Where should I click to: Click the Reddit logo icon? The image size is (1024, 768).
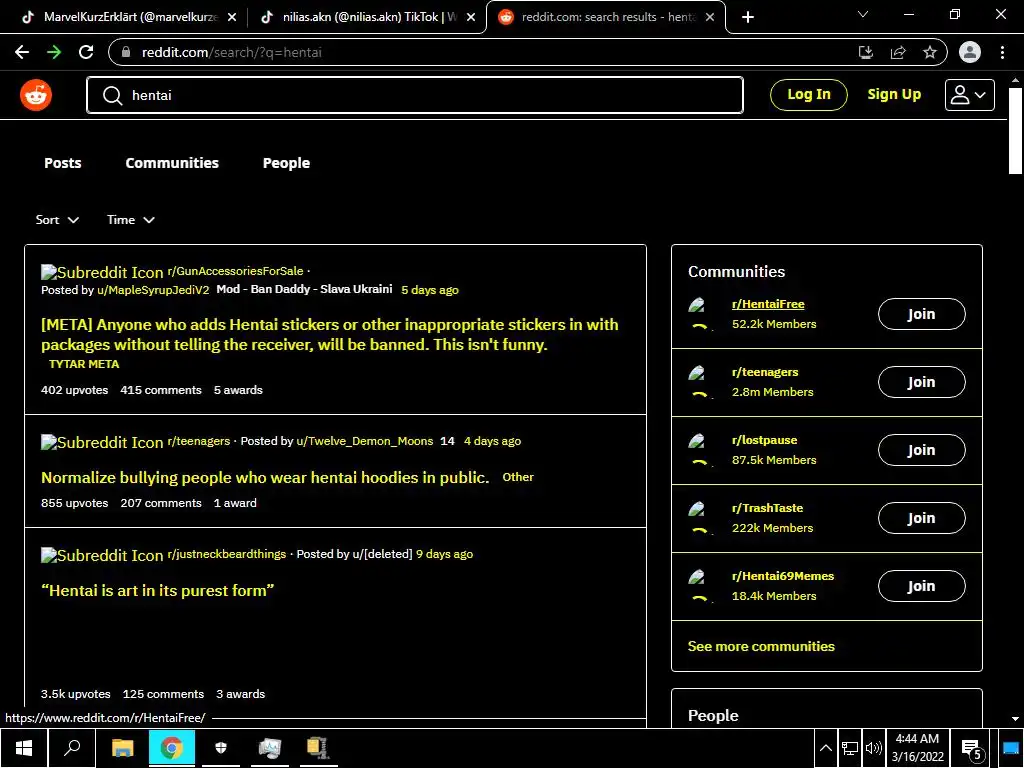pos(36,95)
